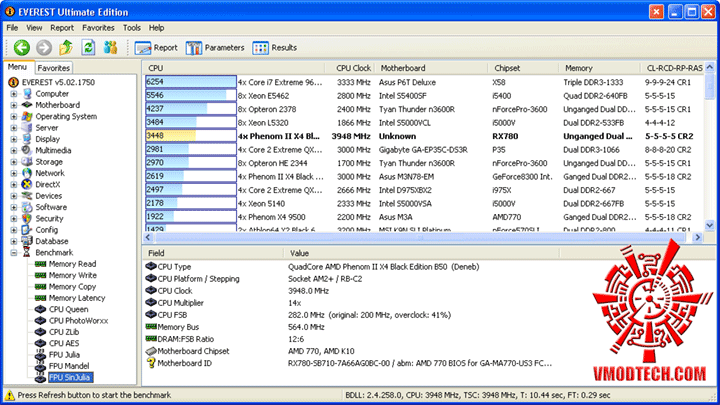The image size is (720, 405).
Task: Select FPU SinJulia benchmark
Action: pos(70,377)
